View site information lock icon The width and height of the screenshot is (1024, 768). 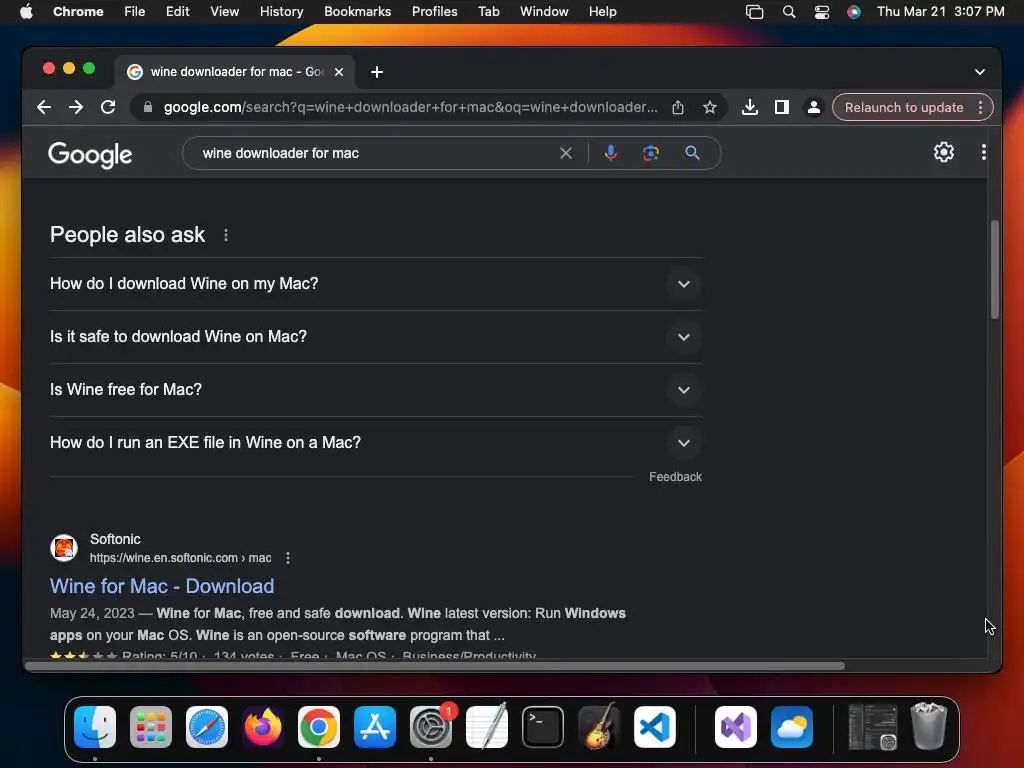pyautogui.click(x=148, y=107)
